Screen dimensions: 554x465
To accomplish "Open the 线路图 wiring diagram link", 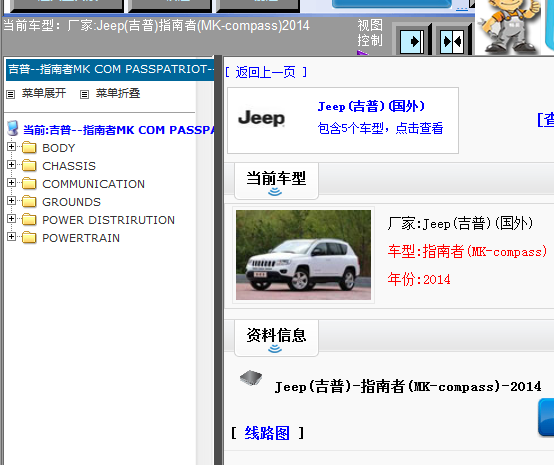I will [x=267, y=433].
